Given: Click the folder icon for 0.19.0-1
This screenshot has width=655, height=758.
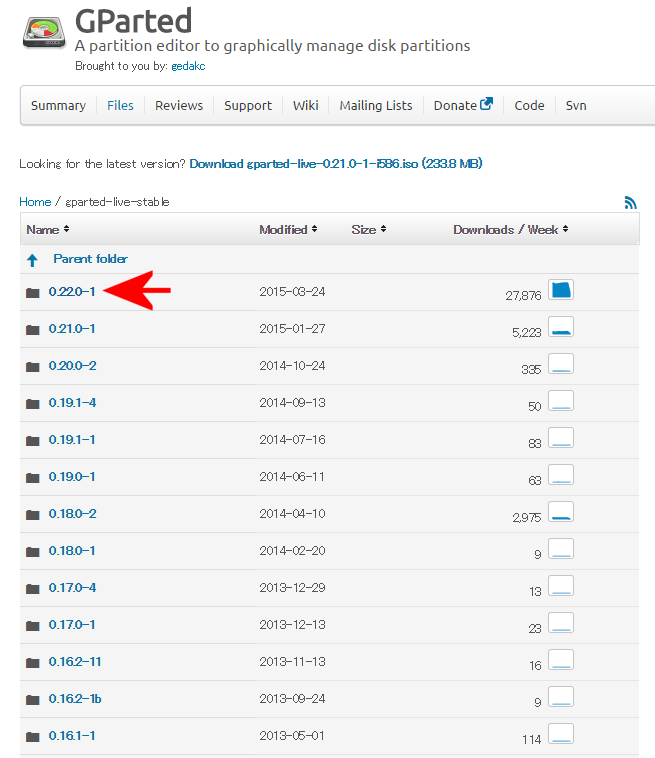Looking at the screenshot, I should coord(32,478).
